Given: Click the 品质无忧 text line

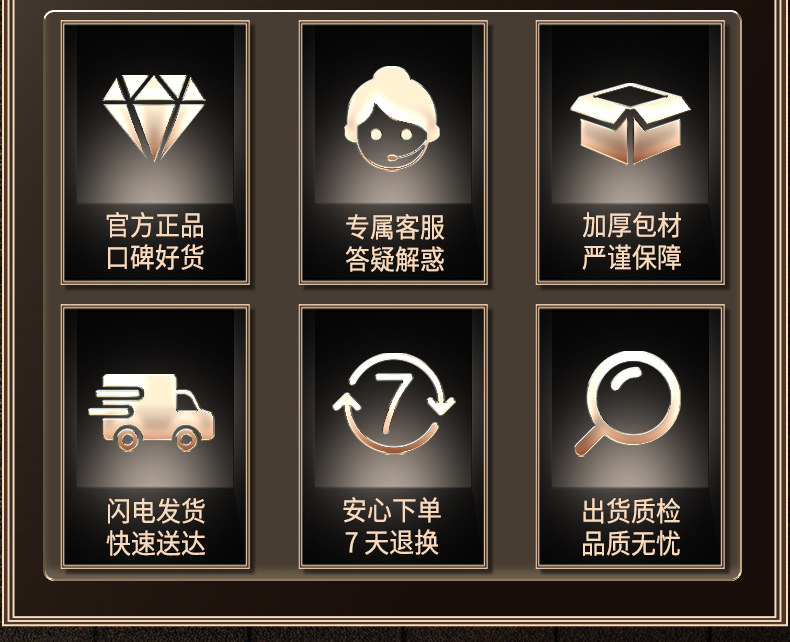Looking at the screenshot, I should click(631, 543).
